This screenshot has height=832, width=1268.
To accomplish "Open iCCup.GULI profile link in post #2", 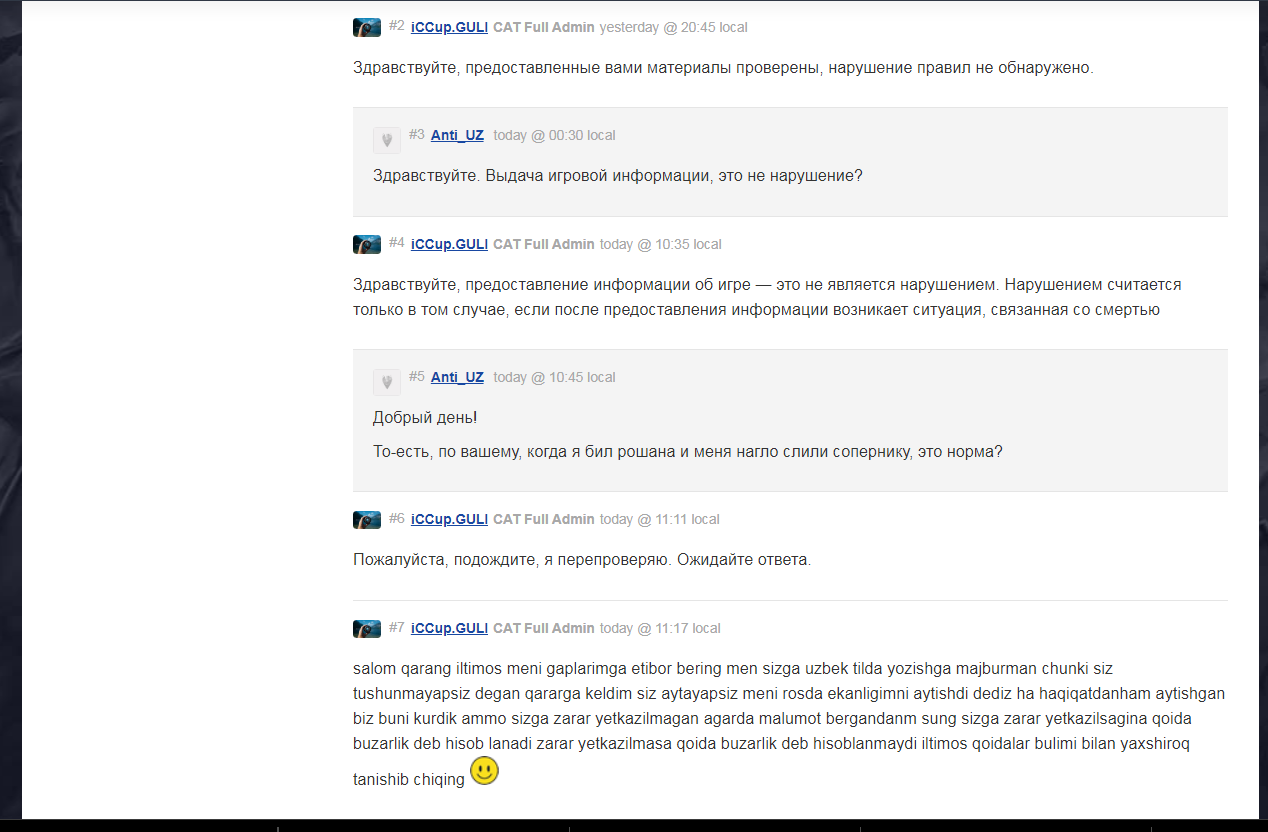I will click(449, 28).
